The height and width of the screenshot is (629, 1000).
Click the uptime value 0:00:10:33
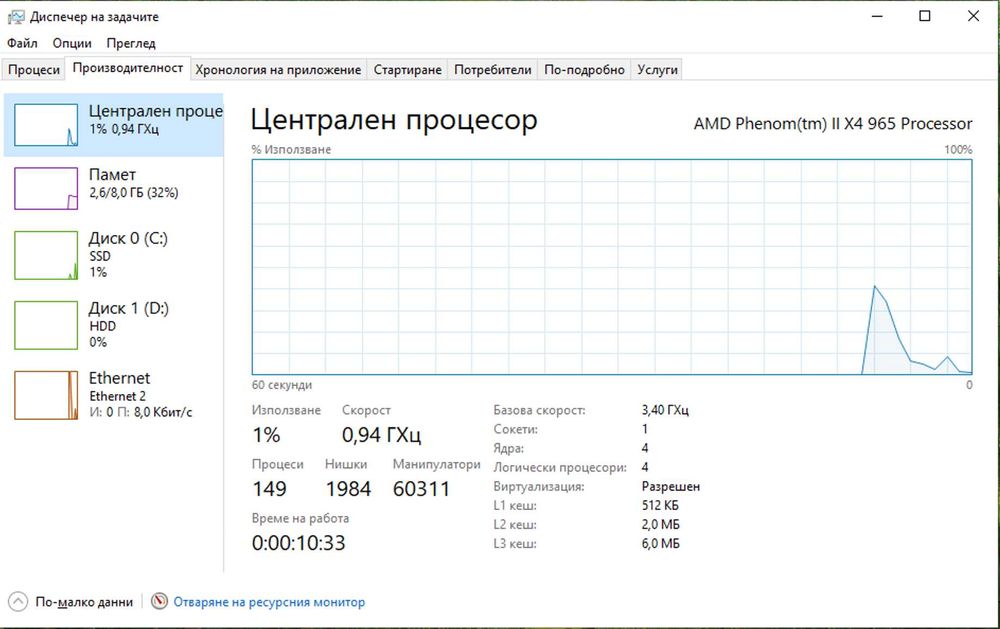click(x=298, y=543)
